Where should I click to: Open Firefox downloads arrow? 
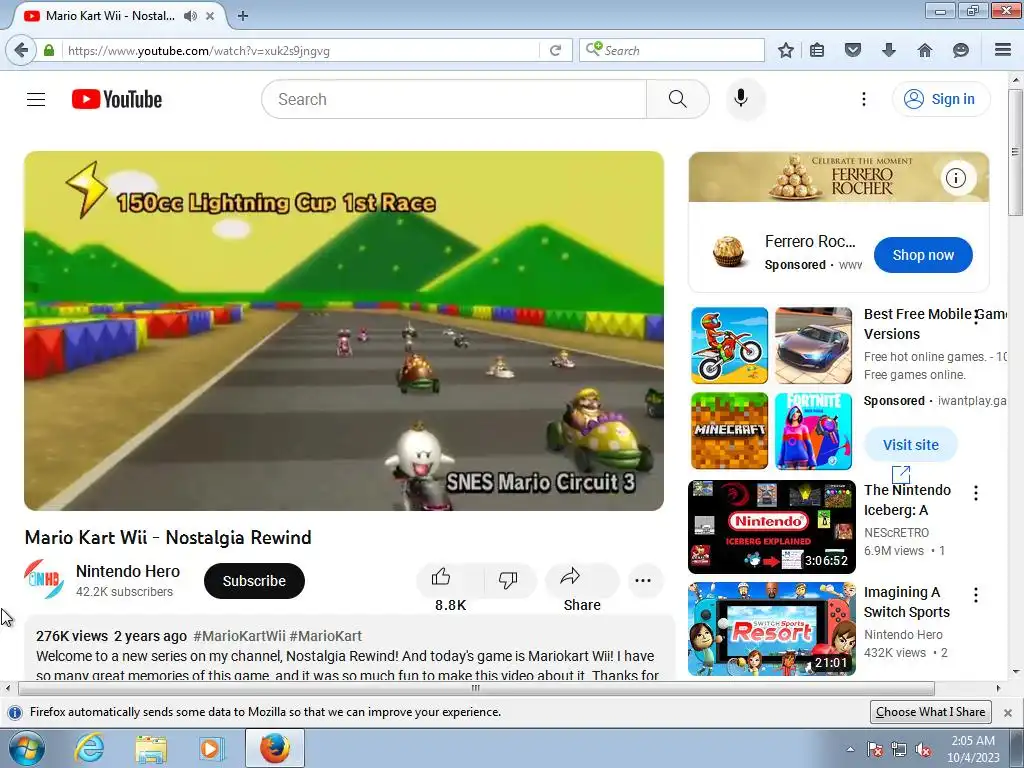coord(889,50)
